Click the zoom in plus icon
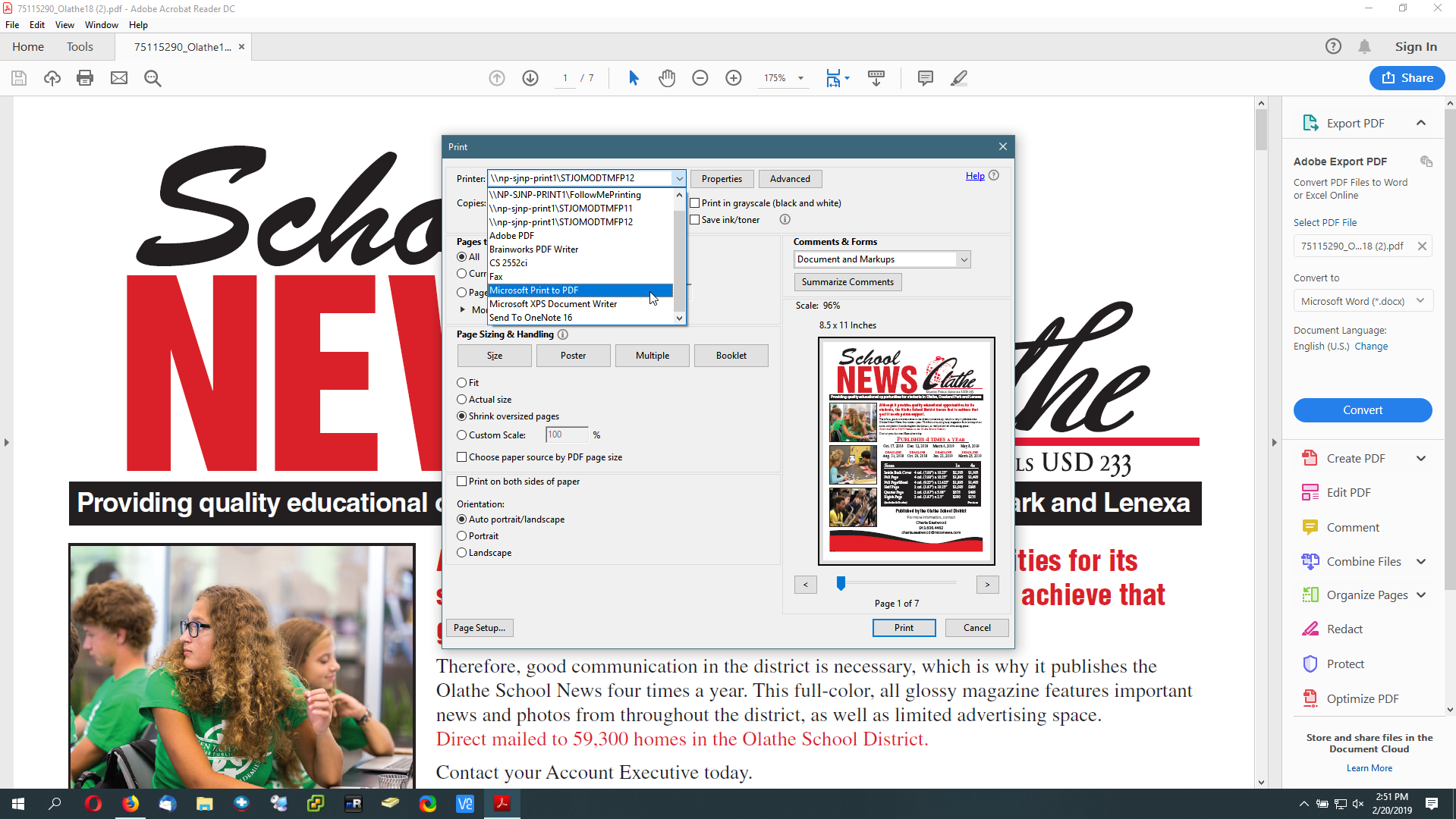 [x=734, y=78]
